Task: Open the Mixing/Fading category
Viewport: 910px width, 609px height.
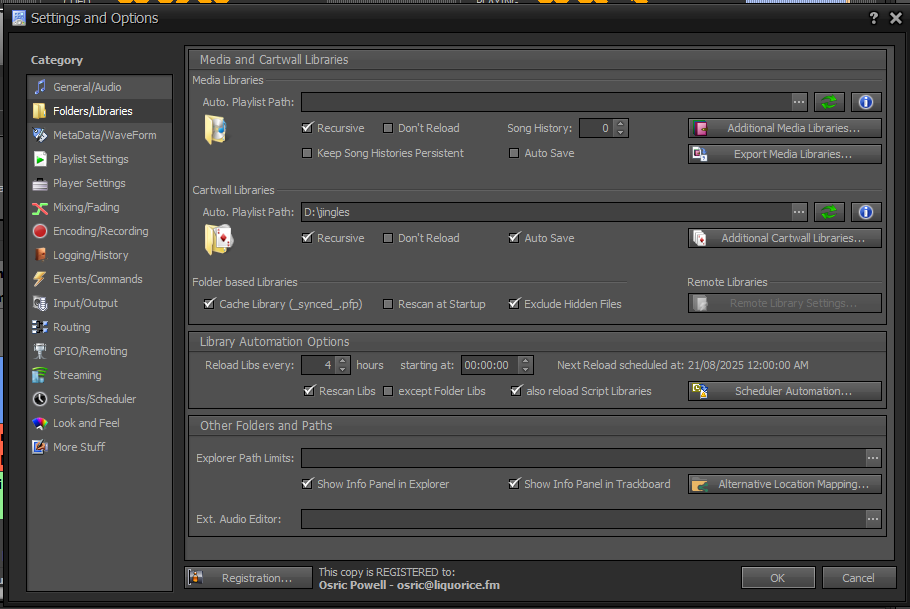Action: (x=86, y=207)
